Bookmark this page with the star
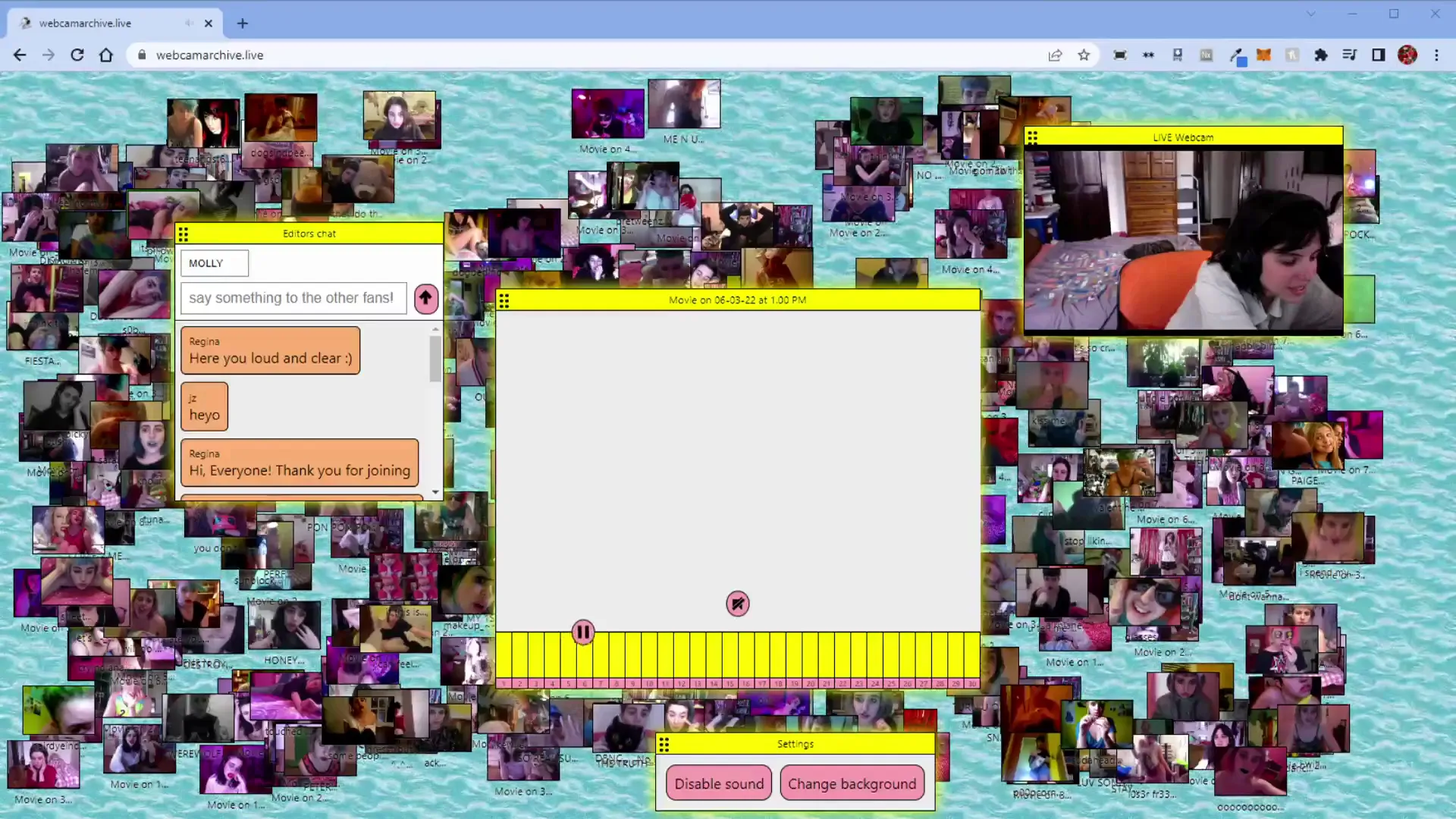Screen dimensions: 1456x819 click(1084, 55)
